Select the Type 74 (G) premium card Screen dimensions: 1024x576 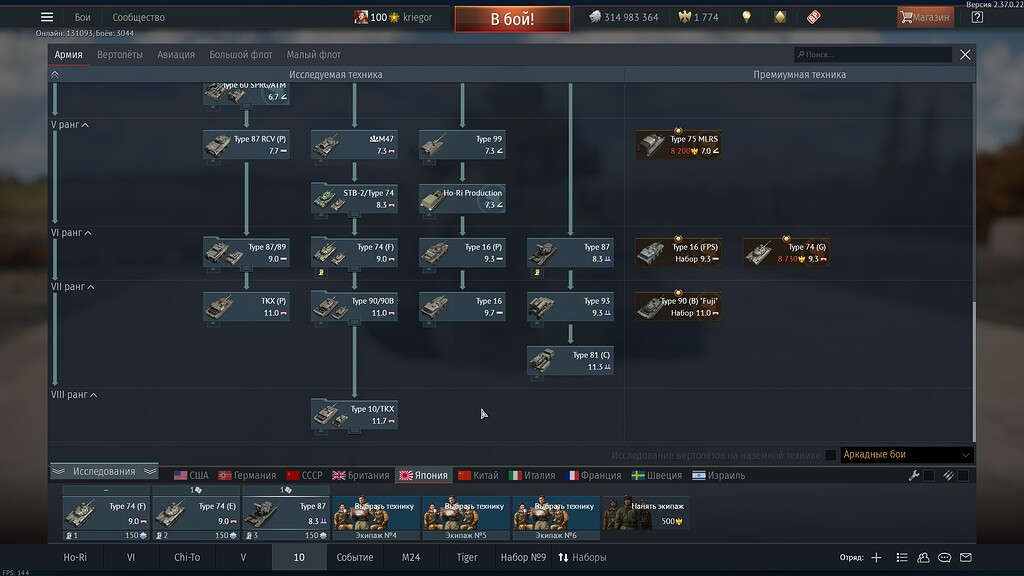point(786,253)
